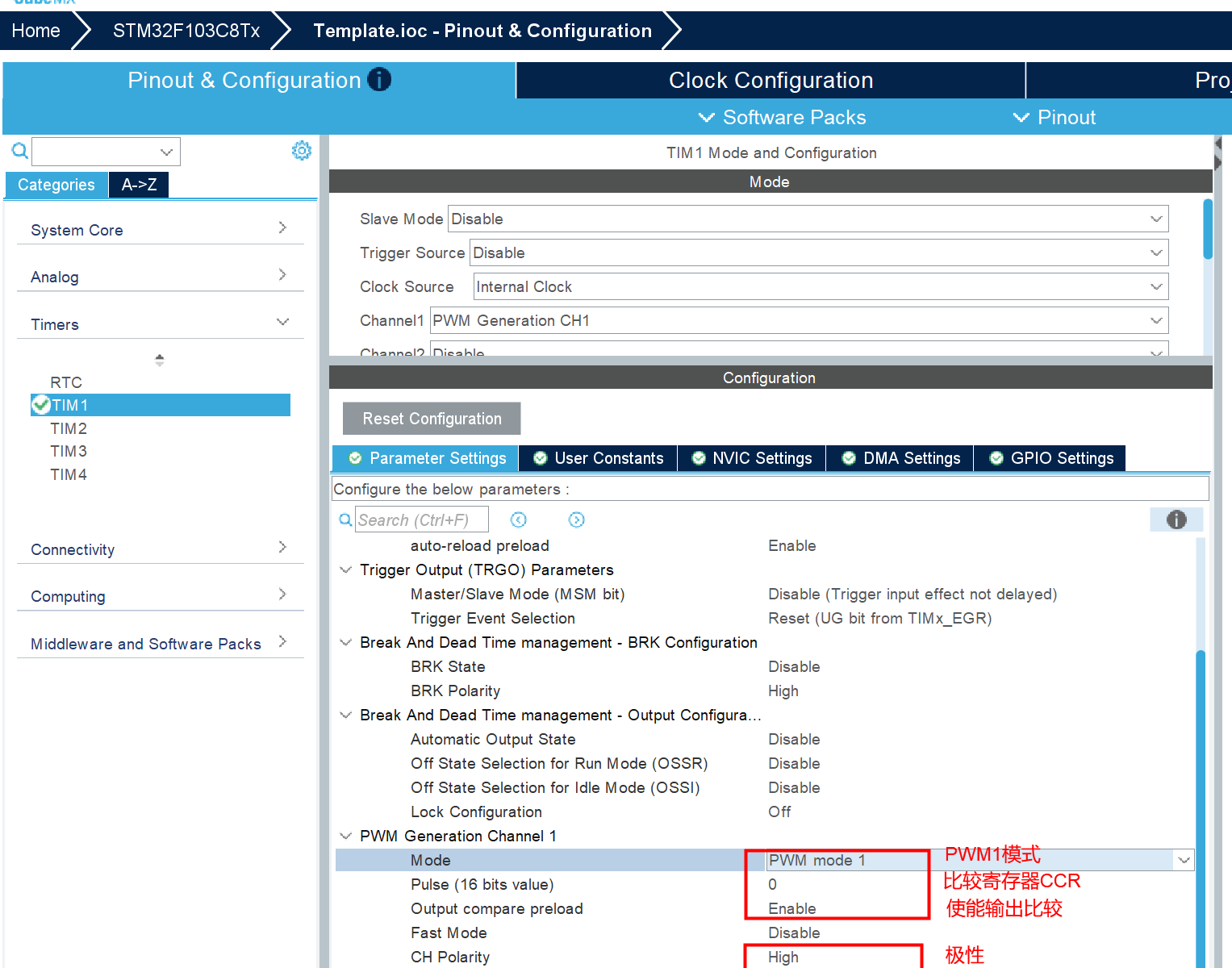Select TIM2 in the Timers list
The width and height of the screenshot is (1232, 968).
69,428
